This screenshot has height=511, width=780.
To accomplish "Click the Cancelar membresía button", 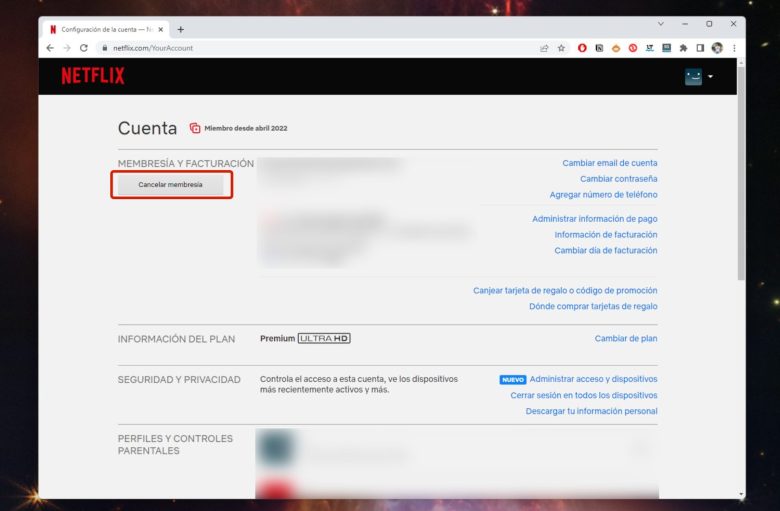I will coord(171,185).
